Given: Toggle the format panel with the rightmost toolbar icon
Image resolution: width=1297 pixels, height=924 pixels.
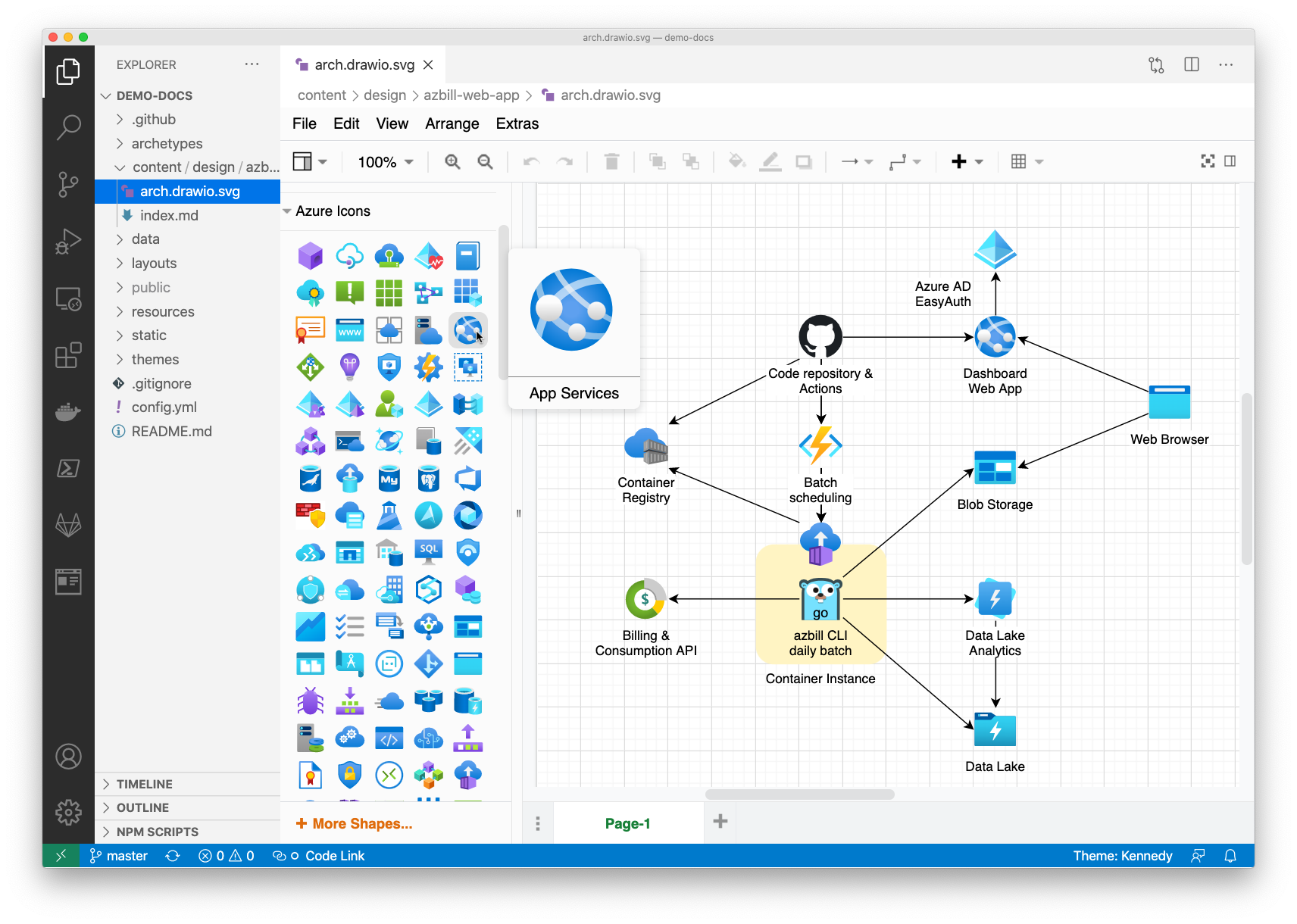Looking at the screenshot, I should 1230,161.
